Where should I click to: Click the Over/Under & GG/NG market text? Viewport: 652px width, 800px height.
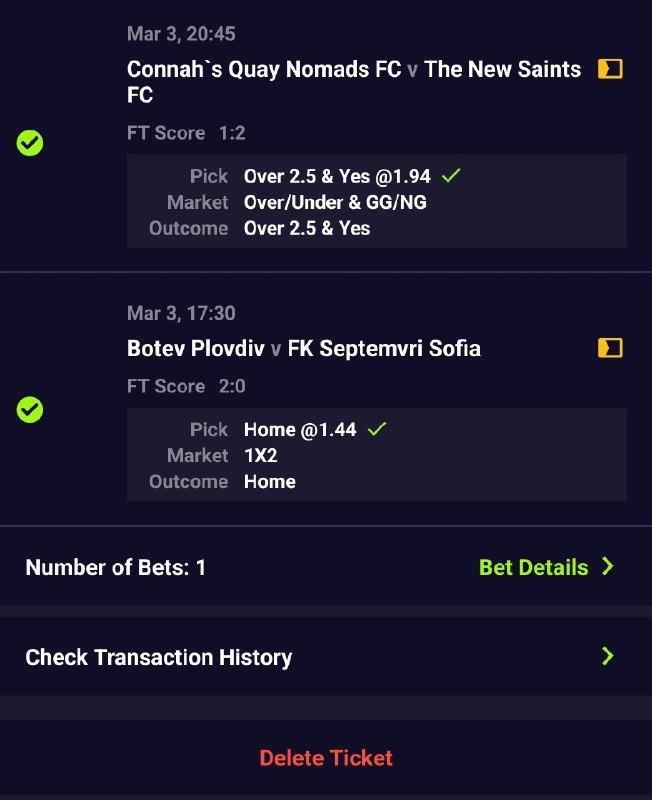[x=335, y=203]
